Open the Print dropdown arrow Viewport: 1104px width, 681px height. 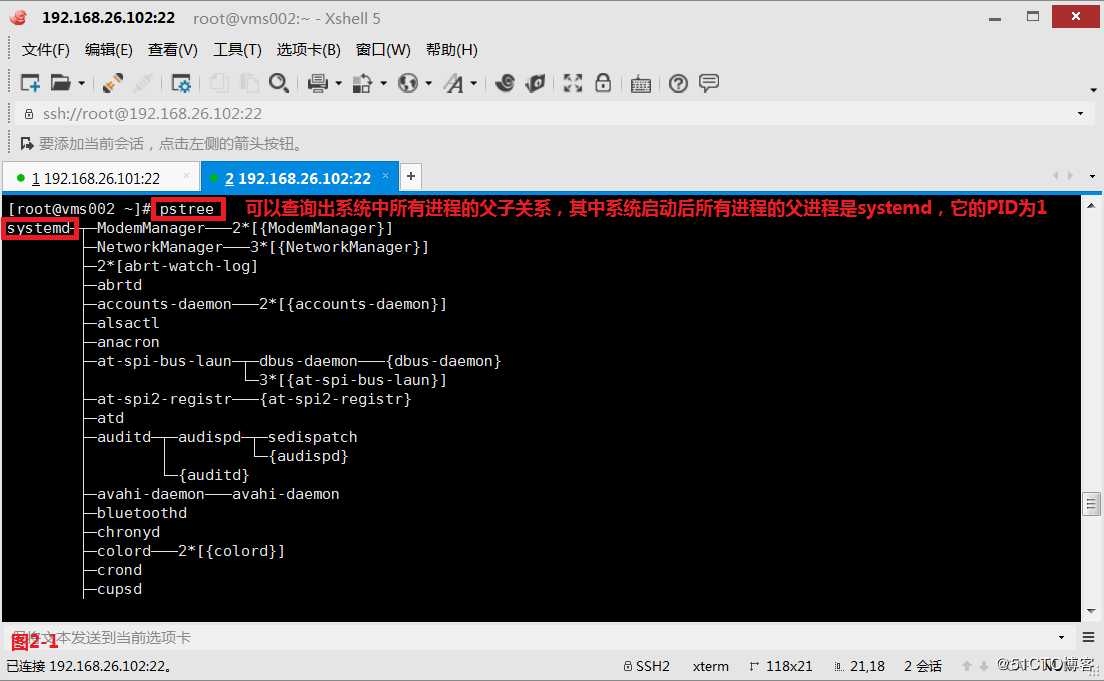coord(339,83)
